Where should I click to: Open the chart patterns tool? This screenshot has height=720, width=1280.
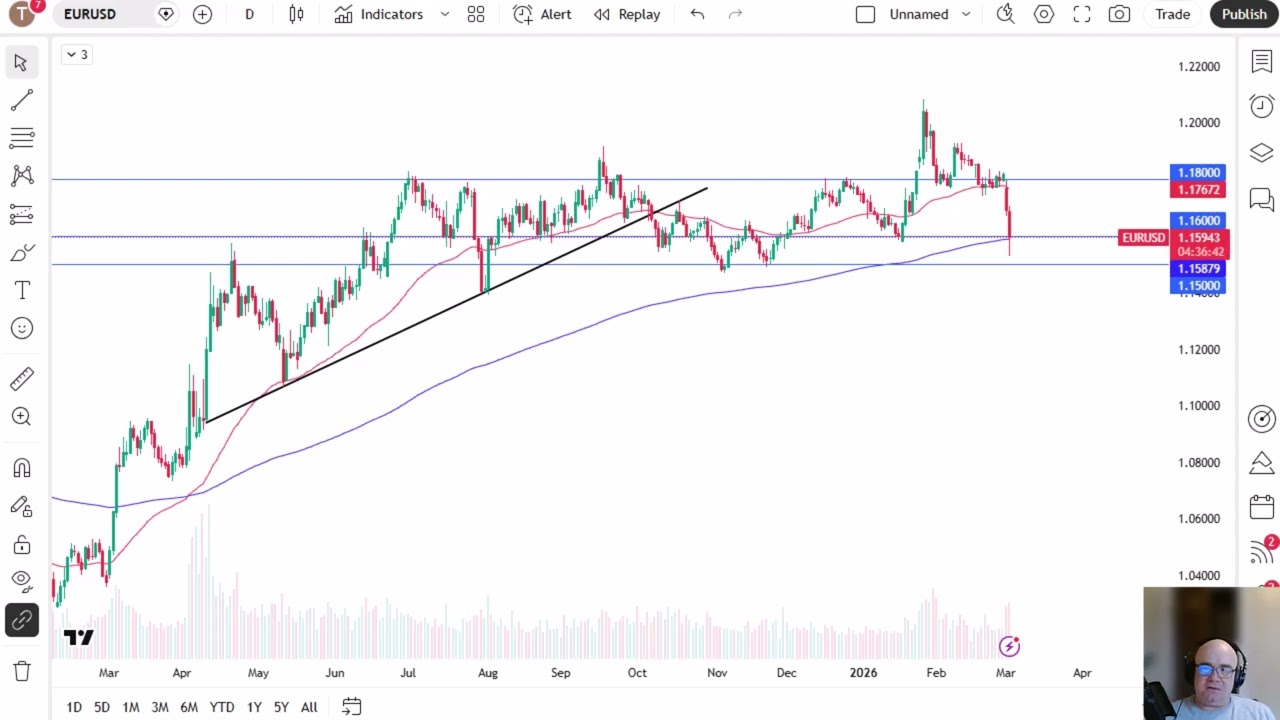[x=21, y=176]
